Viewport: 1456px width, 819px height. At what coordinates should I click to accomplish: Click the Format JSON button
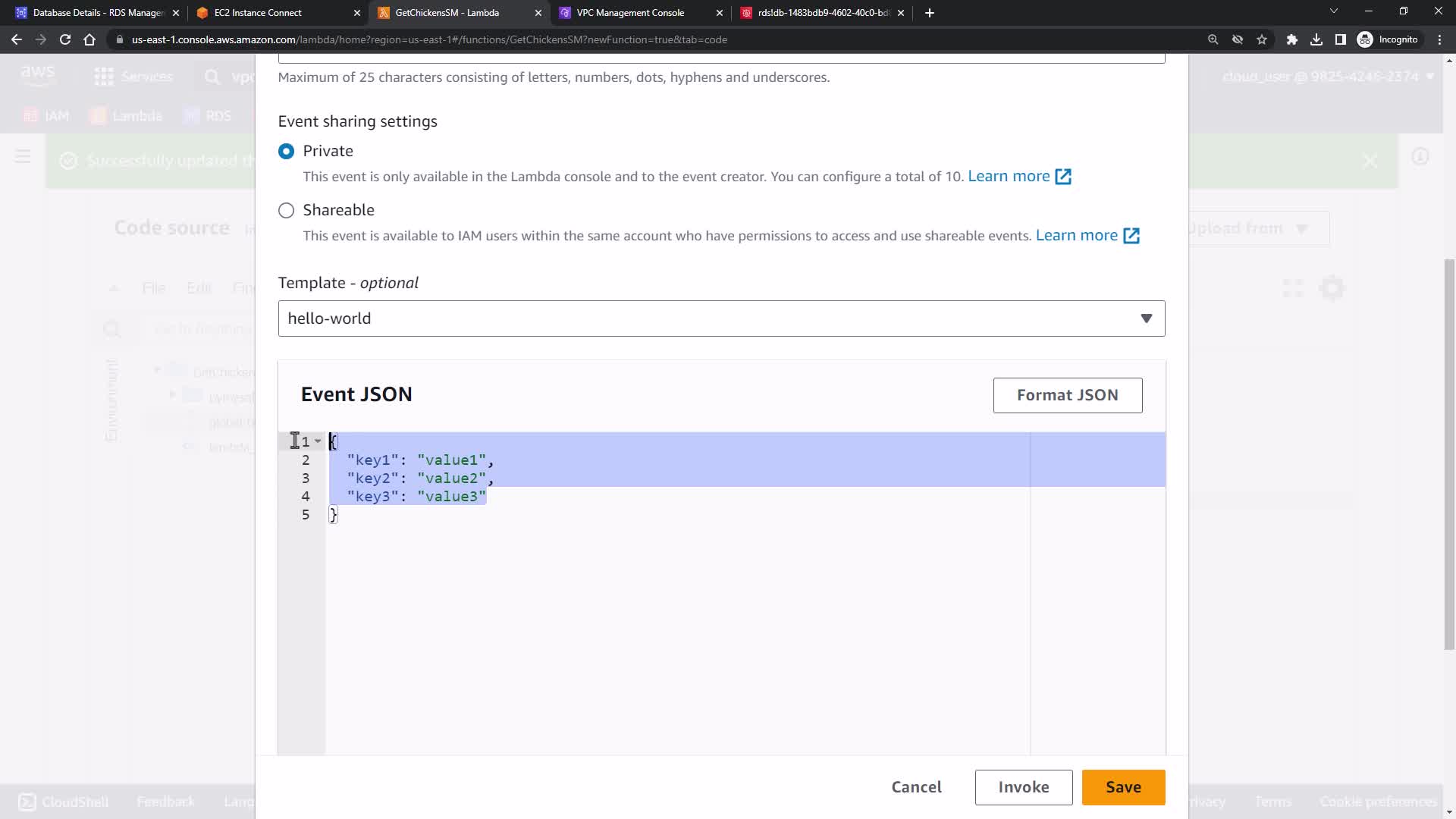pos(1067,395)
